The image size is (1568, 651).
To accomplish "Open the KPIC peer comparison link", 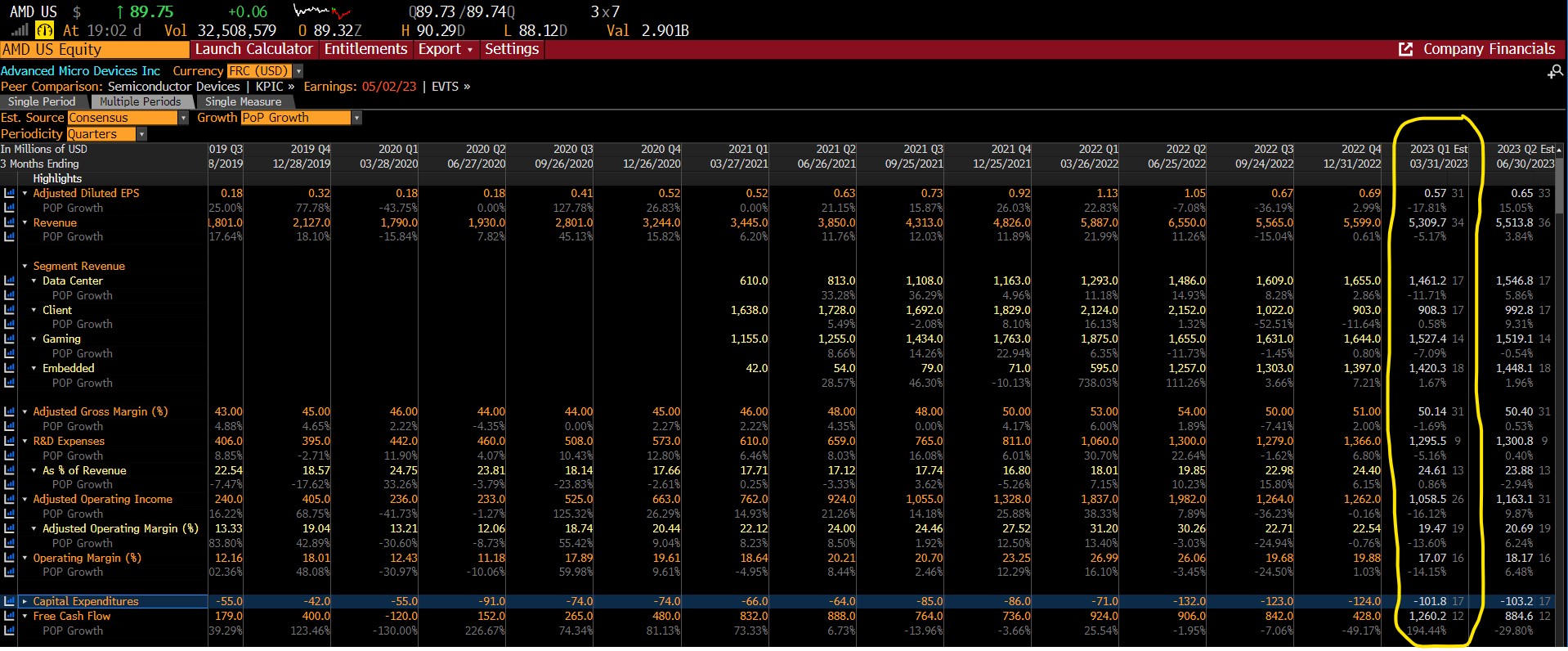I will 275,87.
